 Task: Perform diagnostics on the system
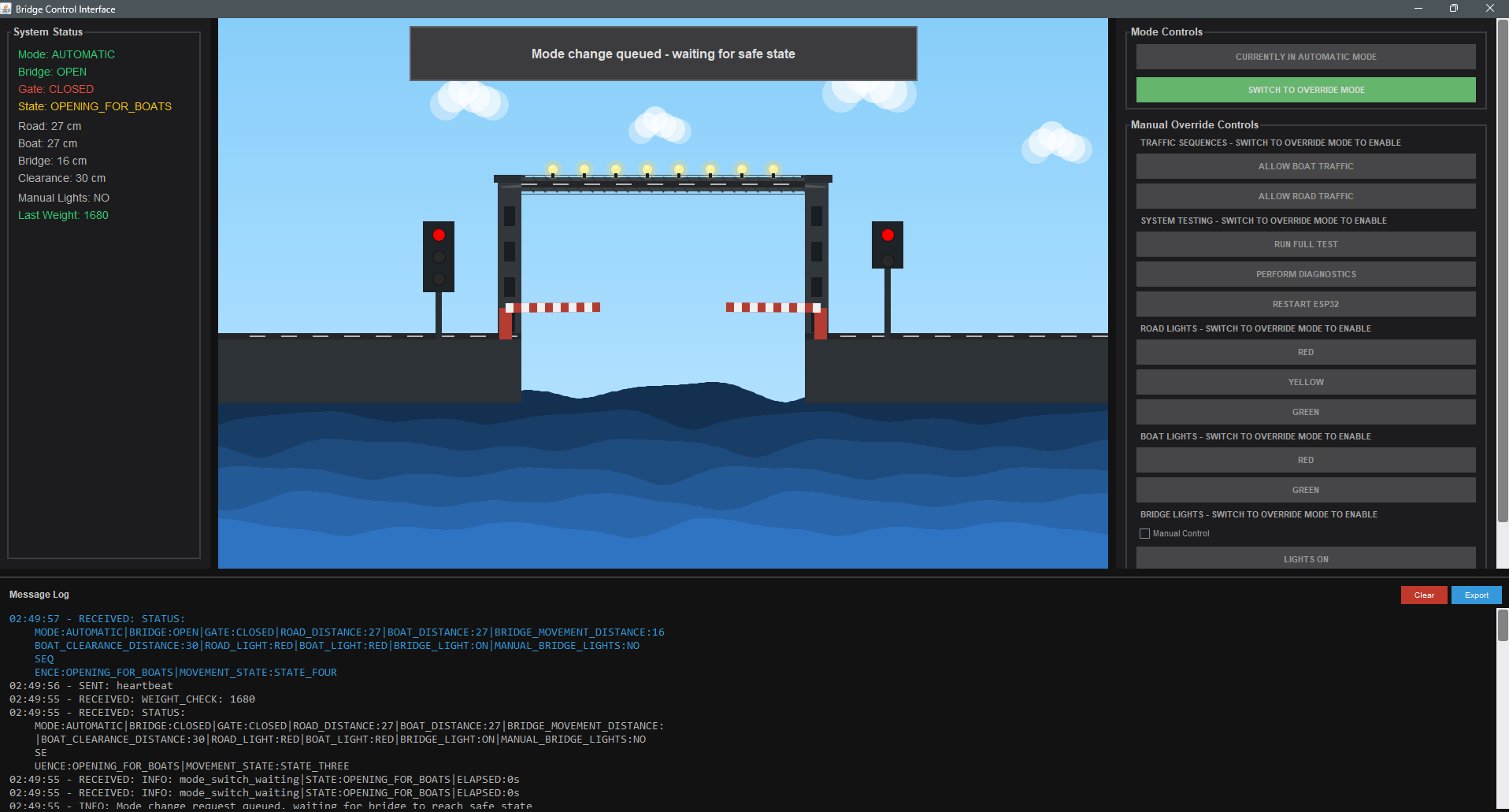(x=1305, y=273)
